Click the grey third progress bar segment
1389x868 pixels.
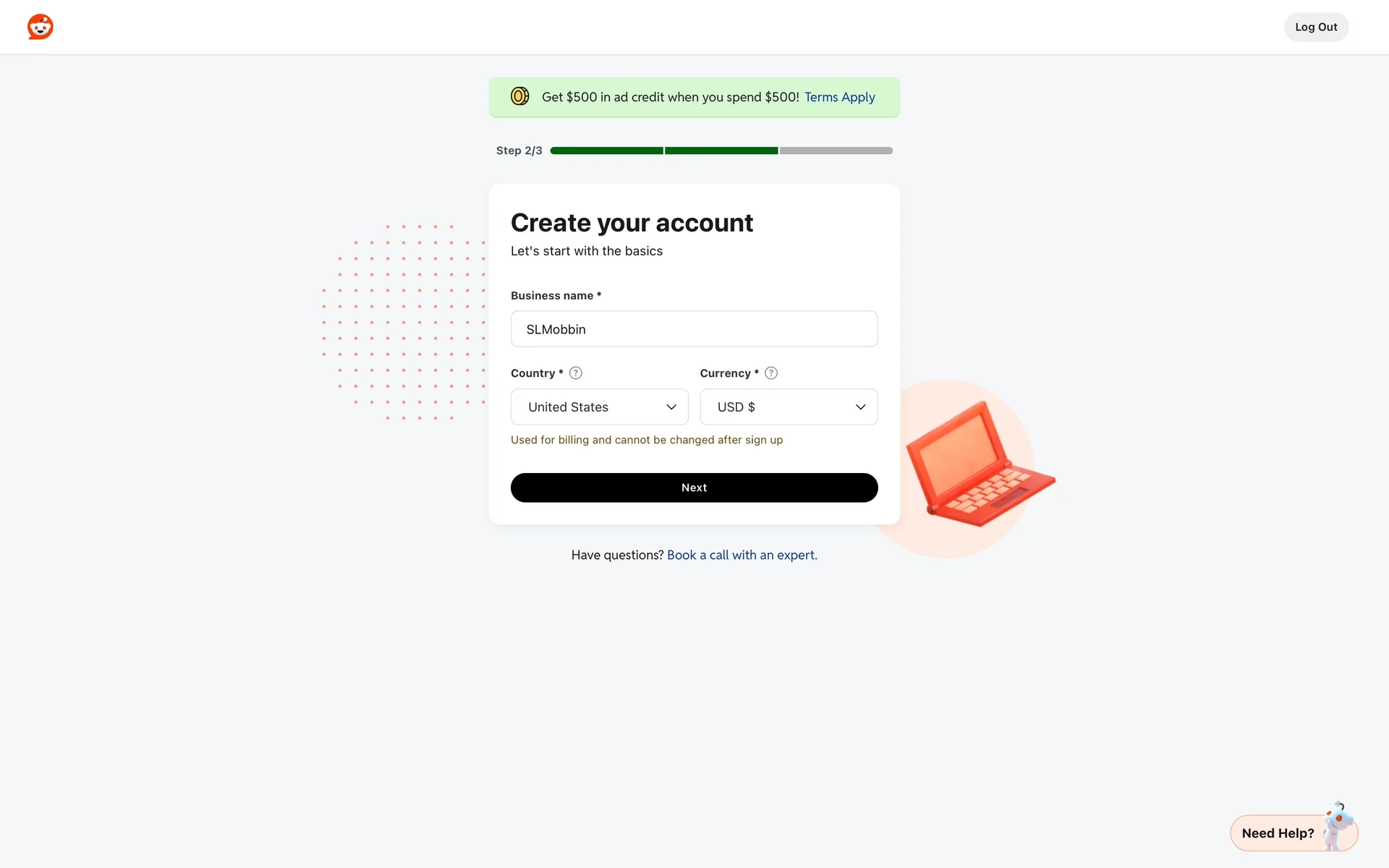(x=836, y=150)
